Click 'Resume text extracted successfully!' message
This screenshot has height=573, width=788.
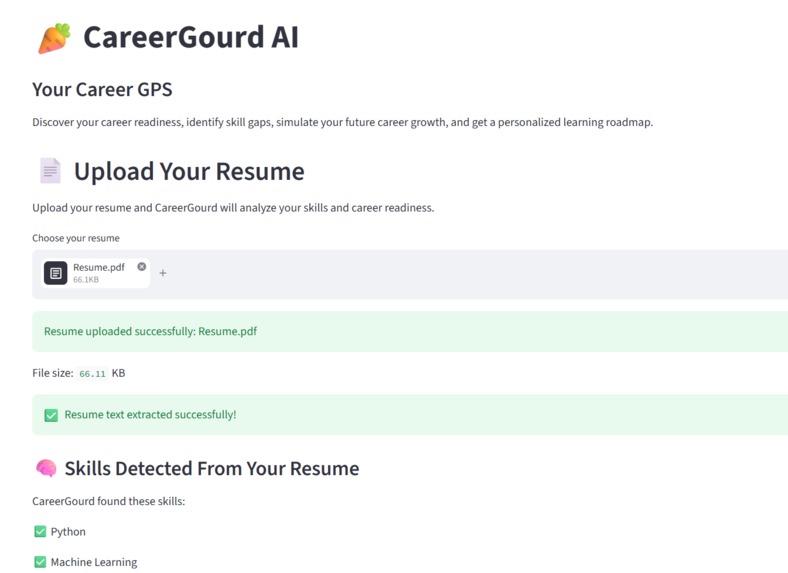click(150, 415)
